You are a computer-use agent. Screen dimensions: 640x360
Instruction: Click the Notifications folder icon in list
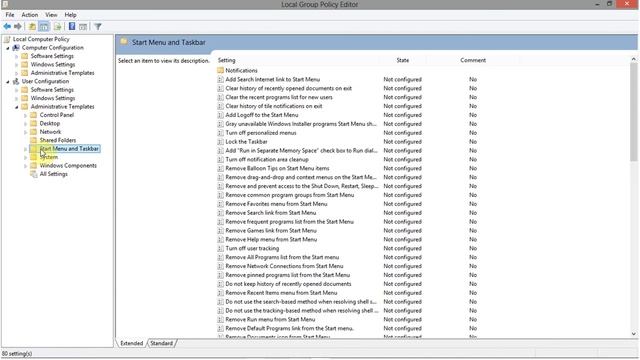pyautogui.click(x=220, y=70)
